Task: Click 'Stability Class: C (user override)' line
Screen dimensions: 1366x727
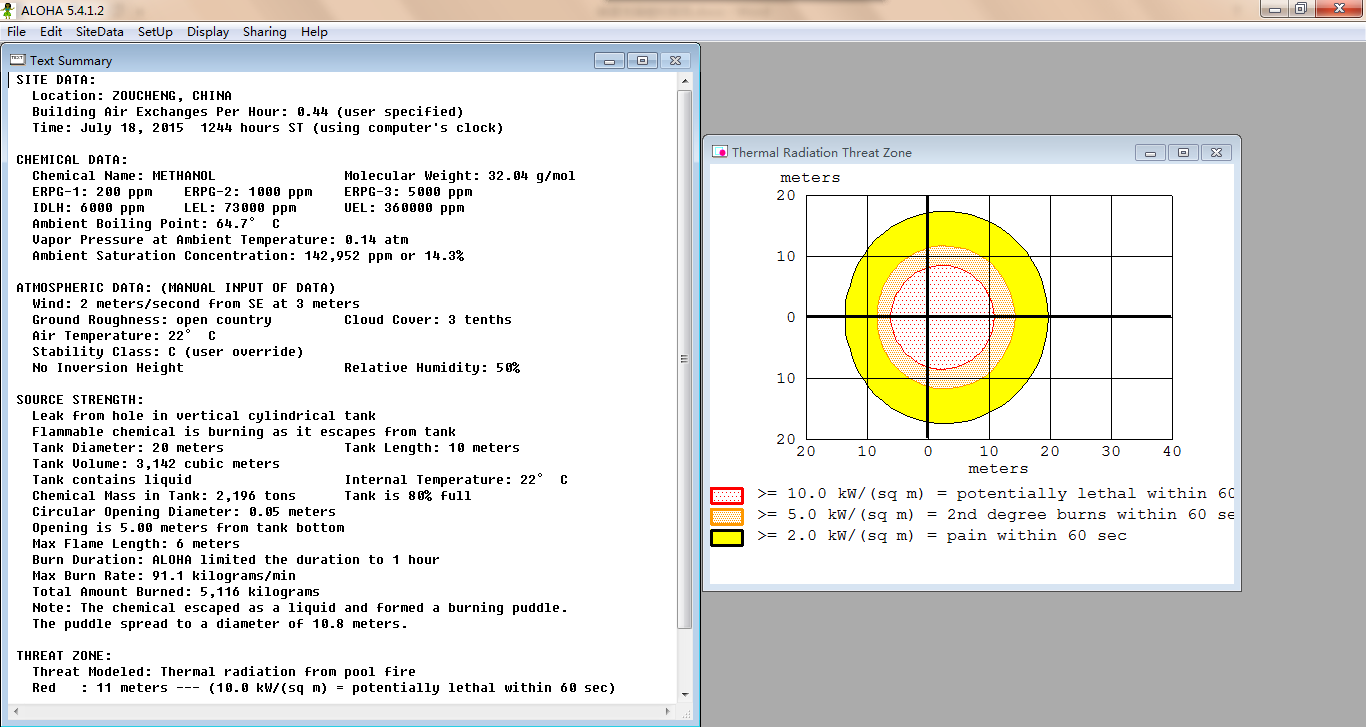Action: click(x=168, y=352)
